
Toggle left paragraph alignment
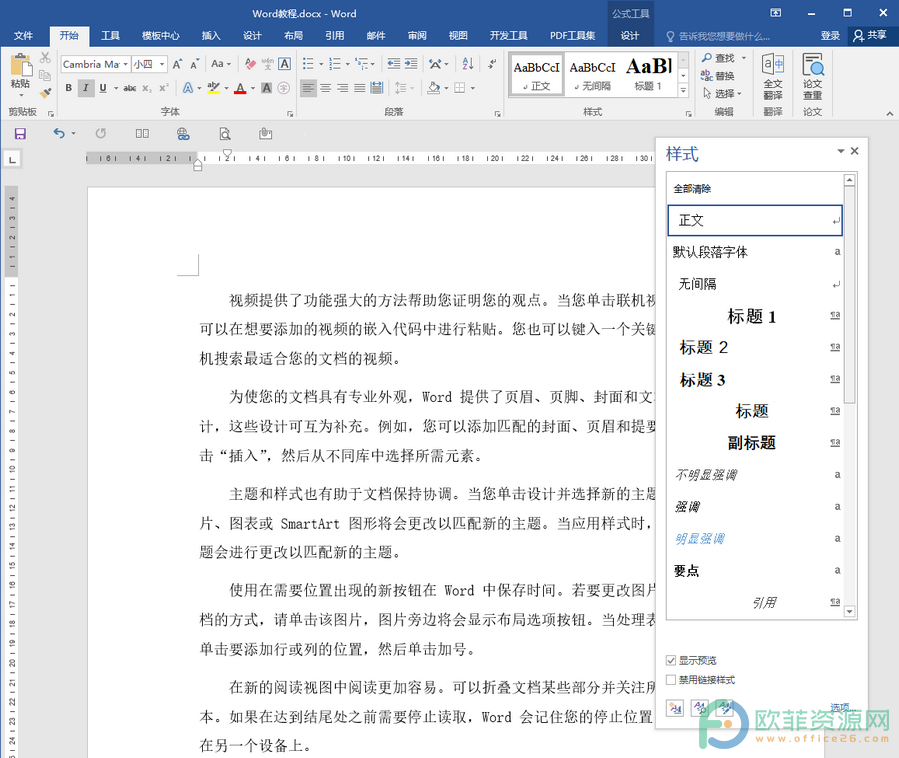point(308,88)
